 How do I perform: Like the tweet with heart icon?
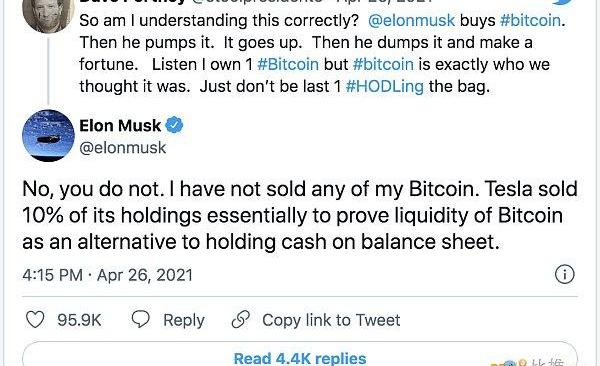point(35,320)
